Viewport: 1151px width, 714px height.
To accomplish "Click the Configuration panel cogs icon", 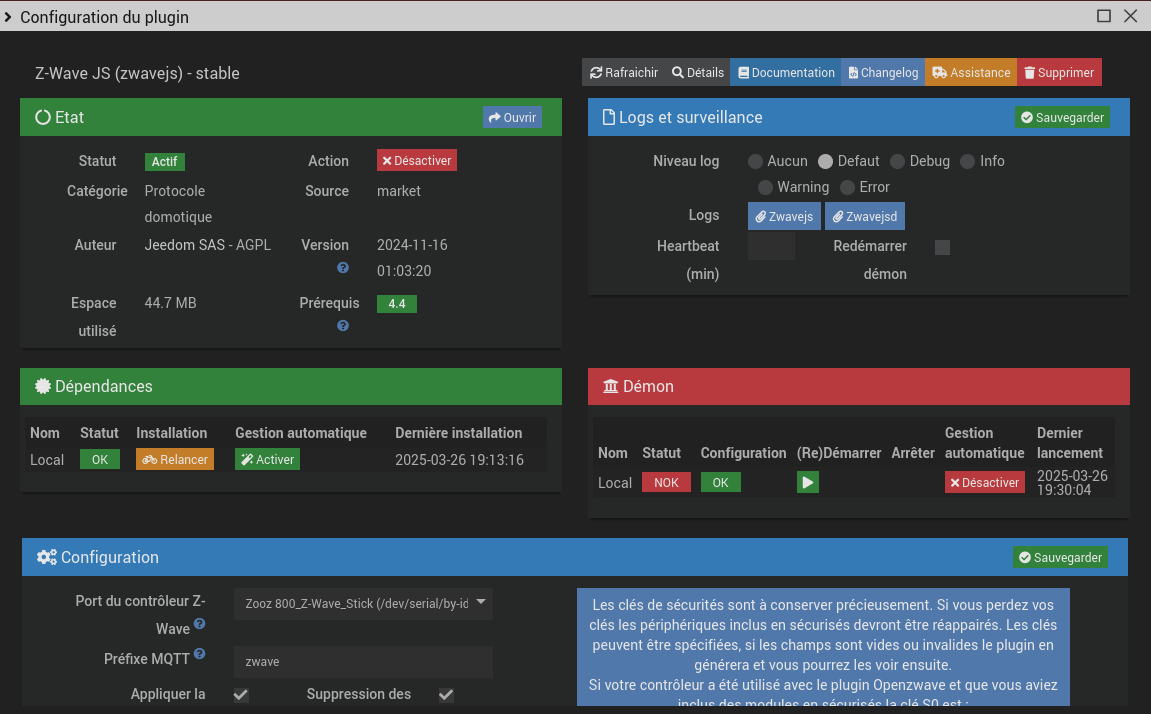I will click(x=47, y=557).
